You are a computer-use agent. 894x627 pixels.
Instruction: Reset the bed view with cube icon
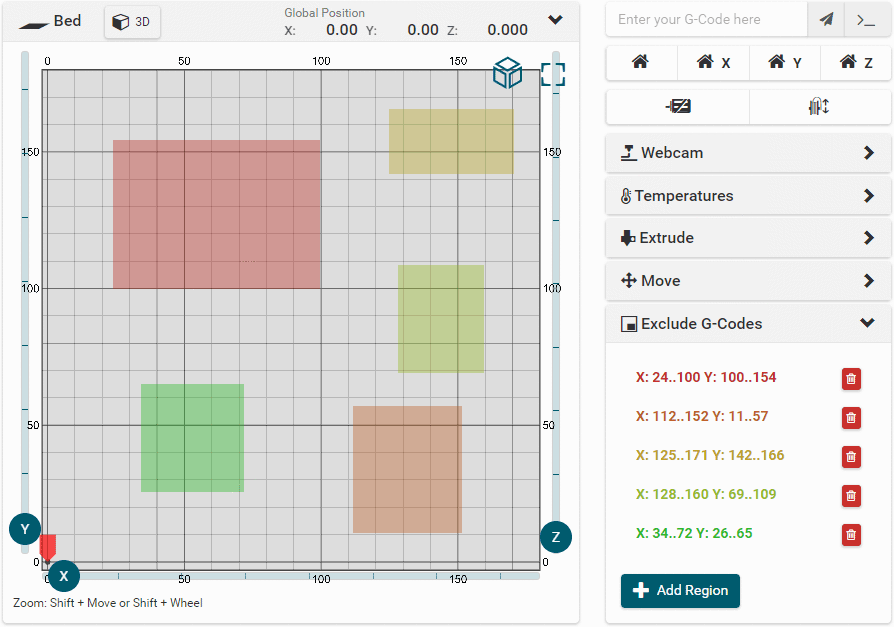(508, 73)
